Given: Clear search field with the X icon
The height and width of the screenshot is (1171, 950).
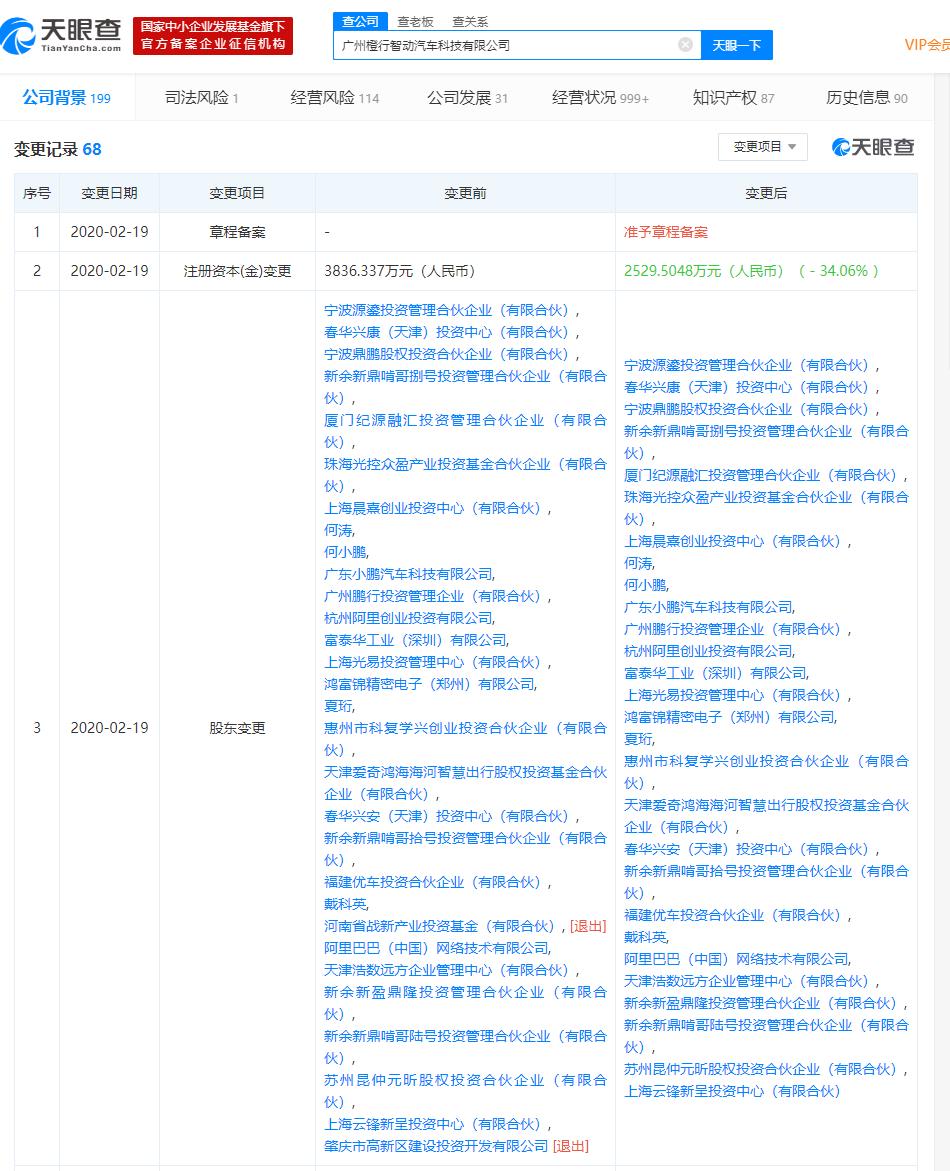Looking at the screenshot, I should click(x=685, y=45).
